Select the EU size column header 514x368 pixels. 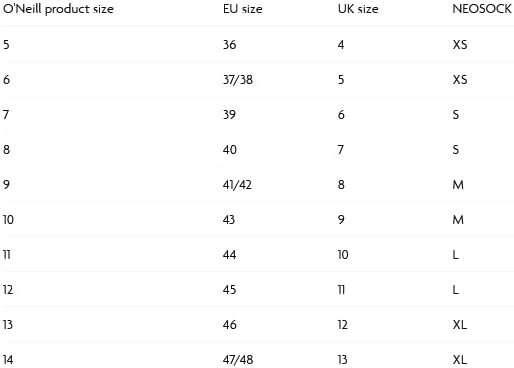243,9
